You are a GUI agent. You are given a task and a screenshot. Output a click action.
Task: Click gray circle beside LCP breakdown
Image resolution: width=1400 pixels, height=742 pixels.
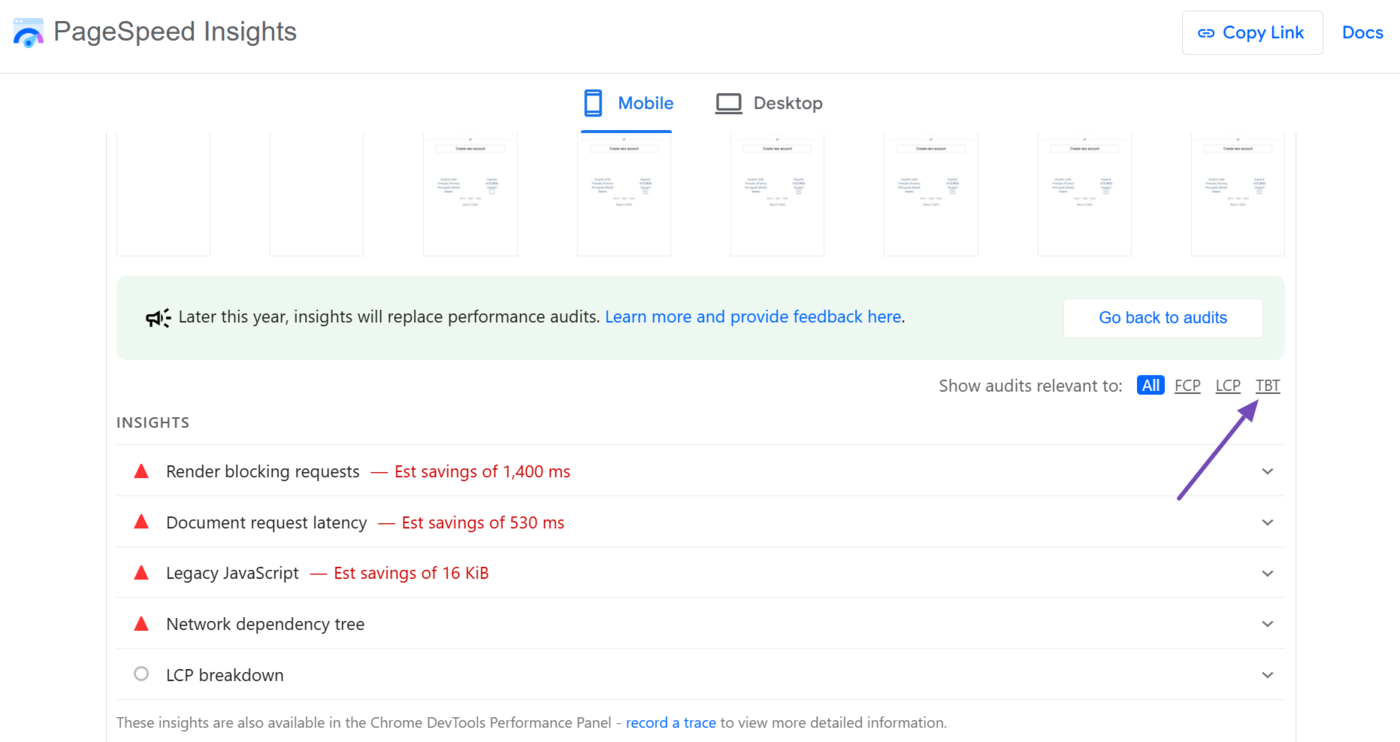pyautogui.click(x=141, y=674)
